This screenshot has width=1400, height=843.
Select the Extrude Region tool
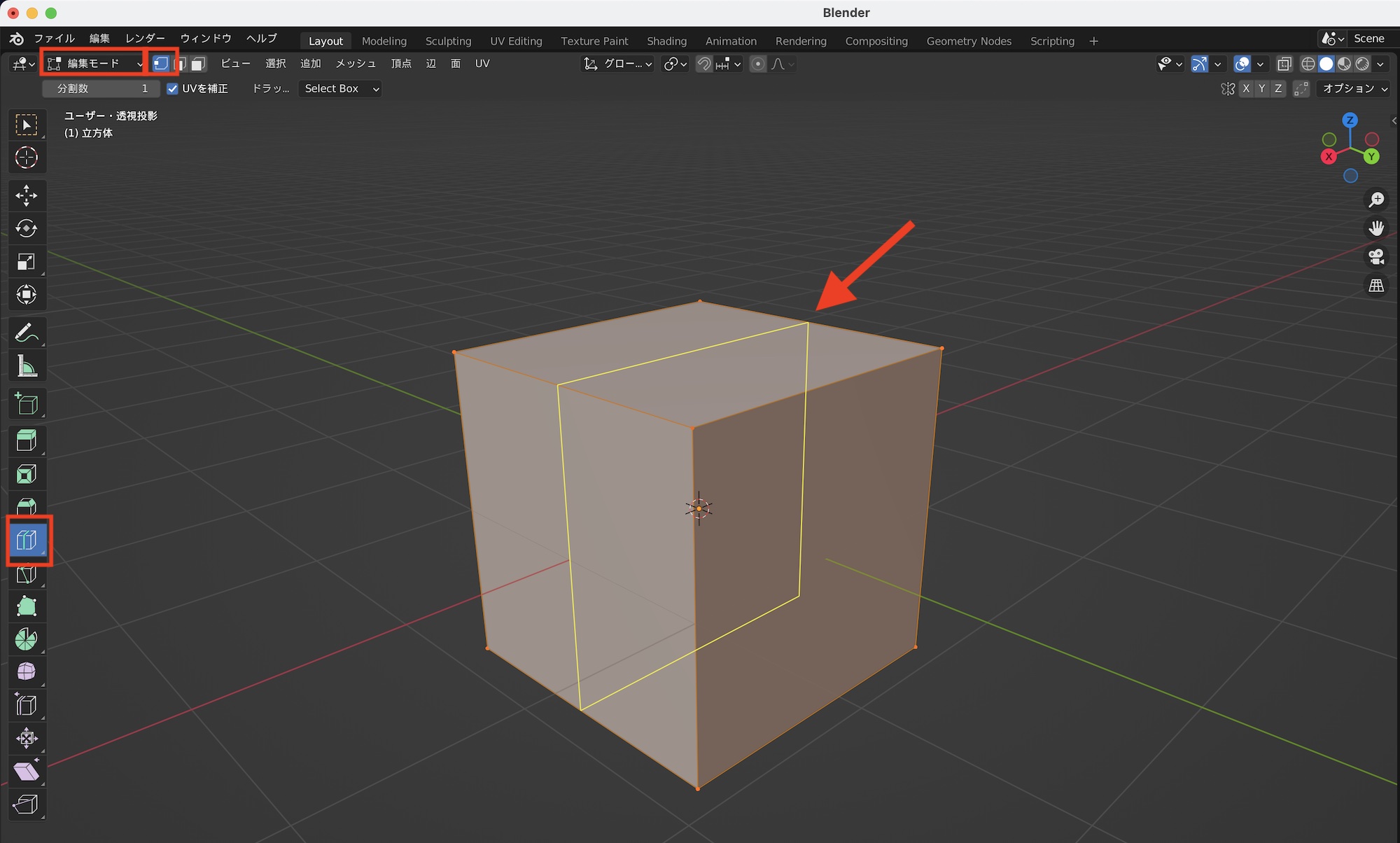click(x=27, y=440)
